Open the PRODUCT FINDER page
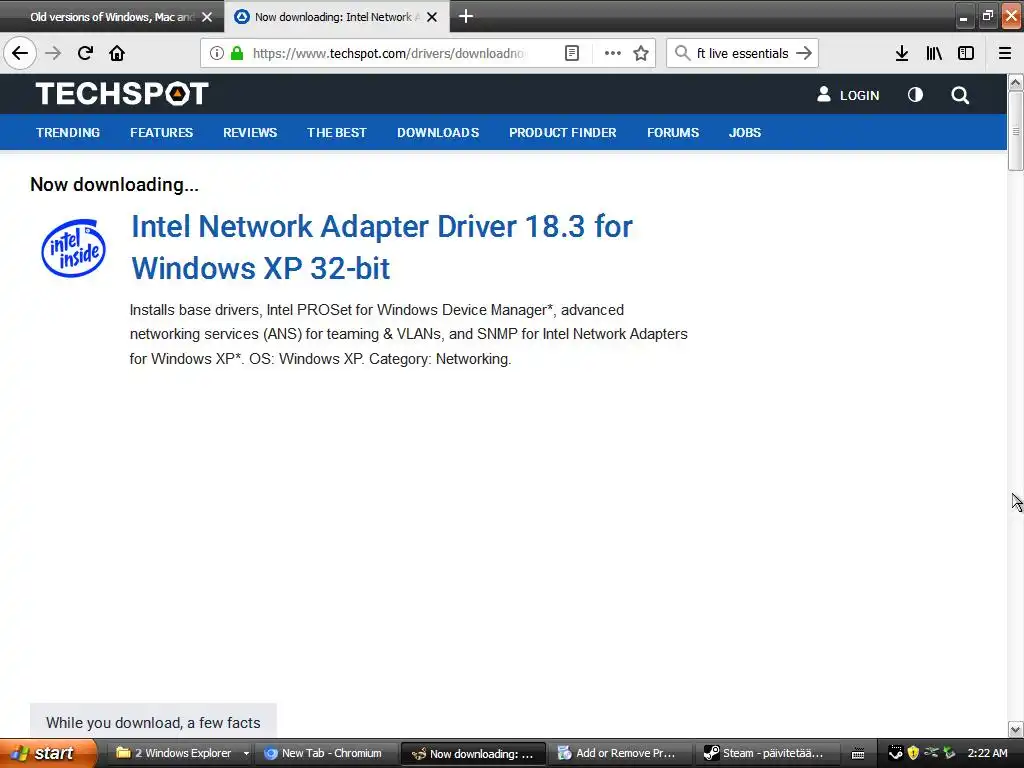 (x=563, y=133)
